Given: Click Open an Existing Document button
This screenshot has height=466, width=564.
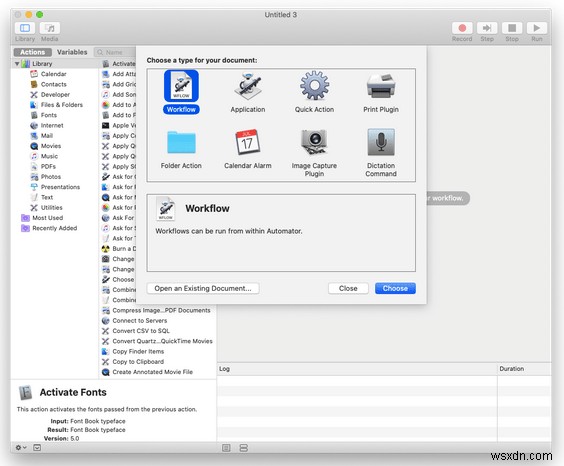Looking at the screenshot, I should point(203,288).
